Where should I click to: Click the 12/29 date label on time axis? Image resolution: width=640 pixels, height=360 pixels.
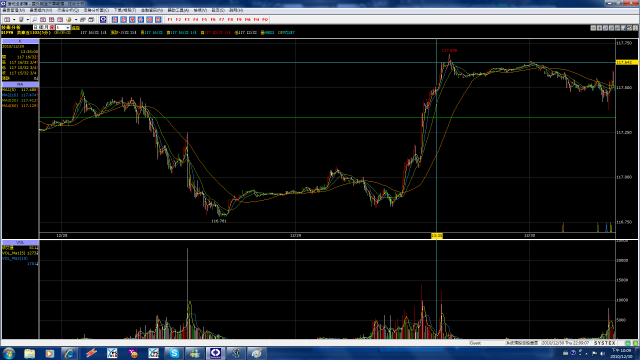click(x=296, y=236)
